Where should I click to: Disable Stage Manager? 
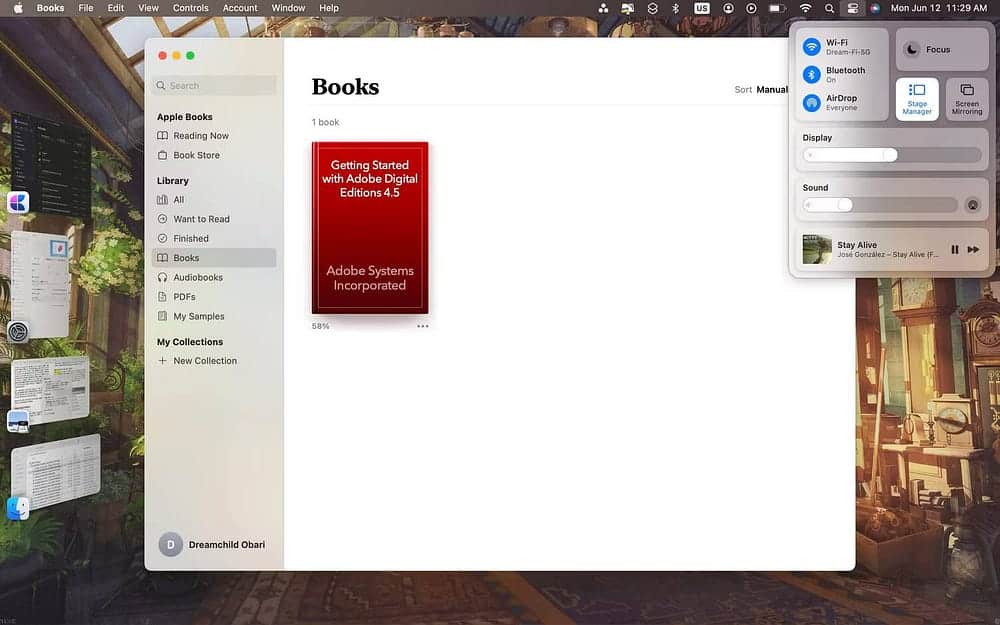click(x=916, y=98)
